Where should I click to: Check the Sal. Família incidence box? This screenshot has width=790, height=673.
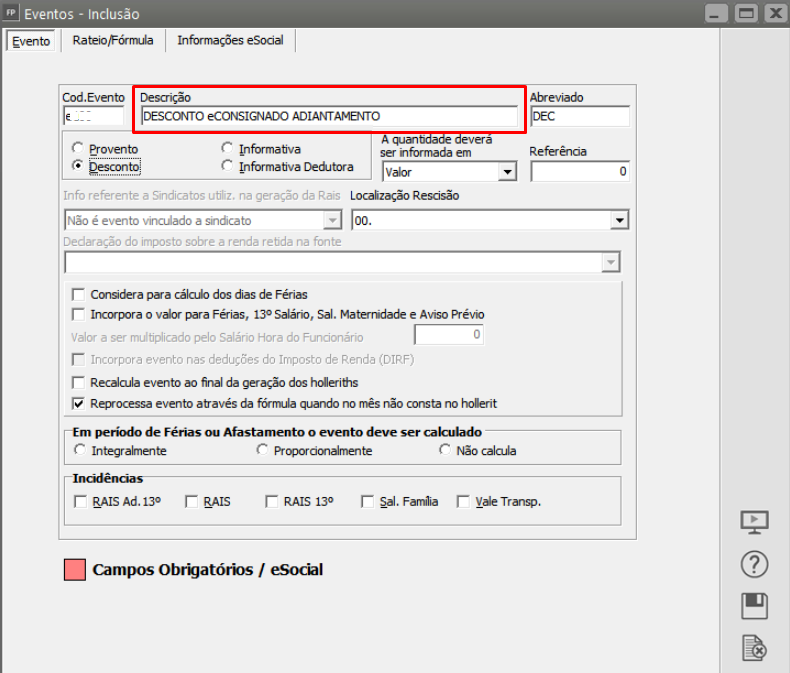pos(368,502)
